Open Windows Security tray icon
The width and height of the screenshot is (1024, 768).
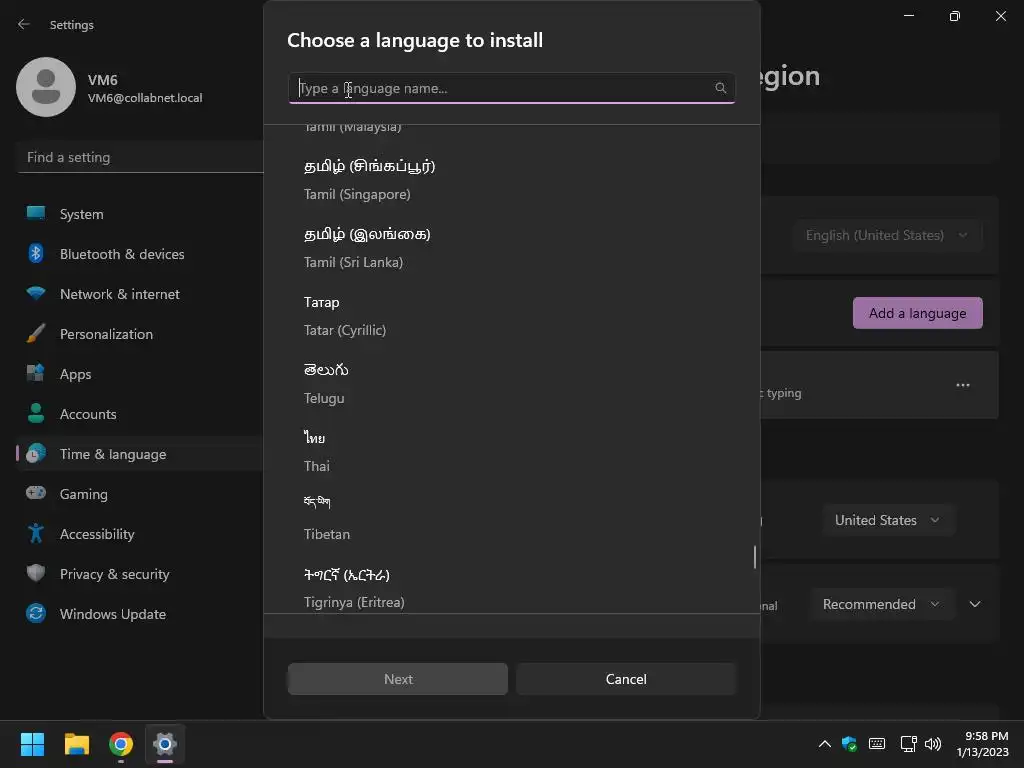tap(849, 744)
